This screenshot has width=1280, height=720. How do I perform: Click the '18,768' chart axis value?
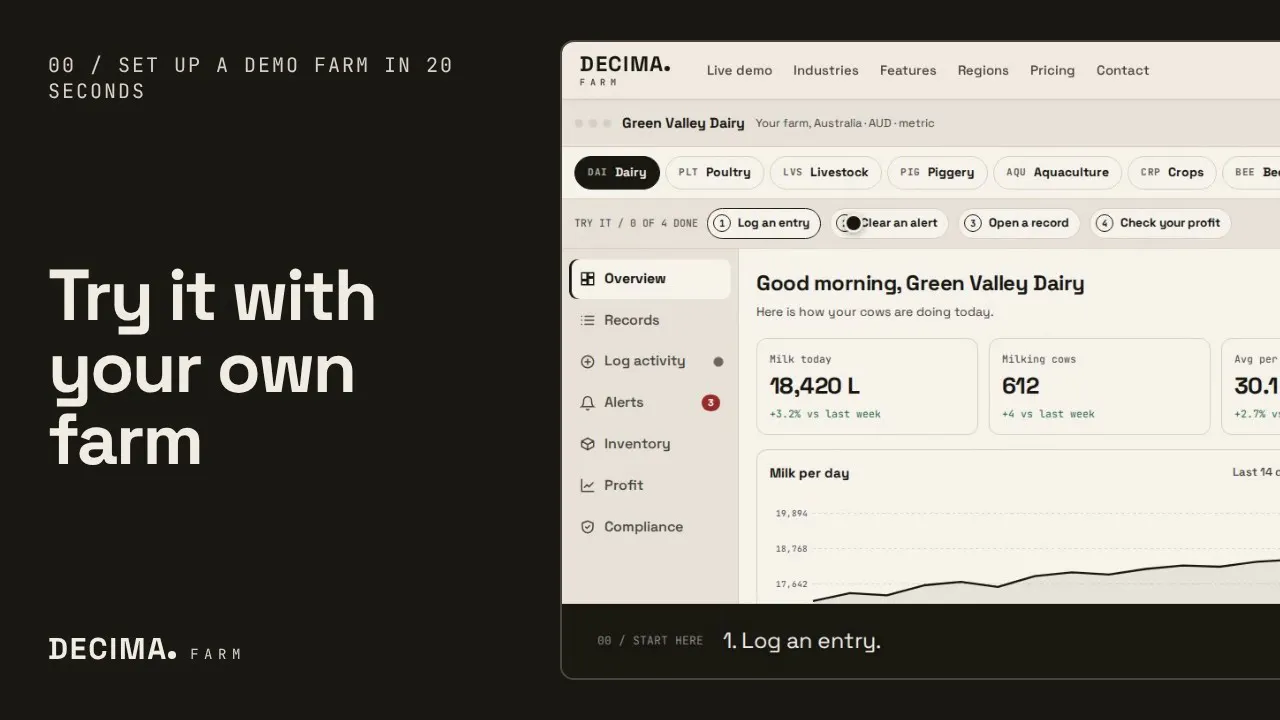tap(791, 549)
